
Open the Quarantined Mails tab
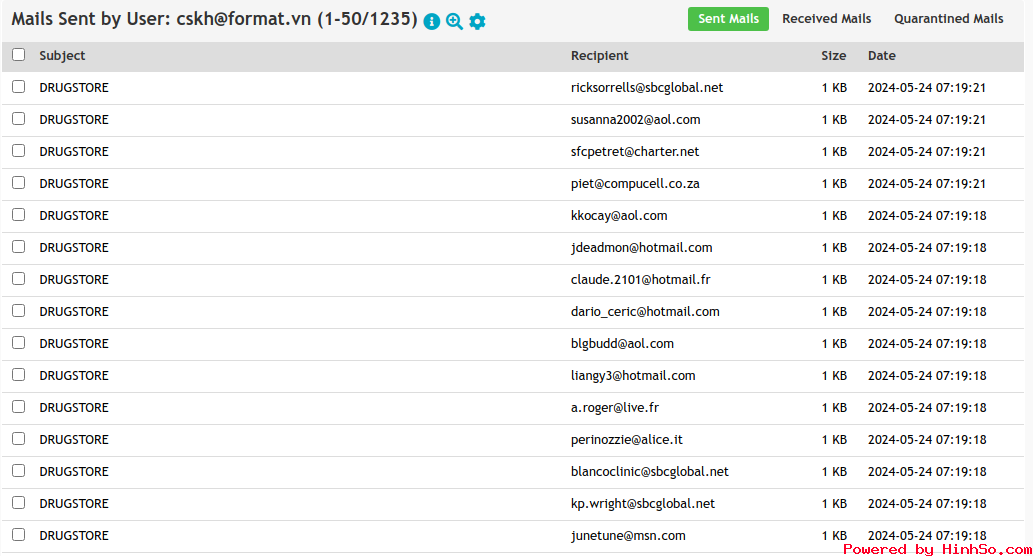tap(948, 19)
